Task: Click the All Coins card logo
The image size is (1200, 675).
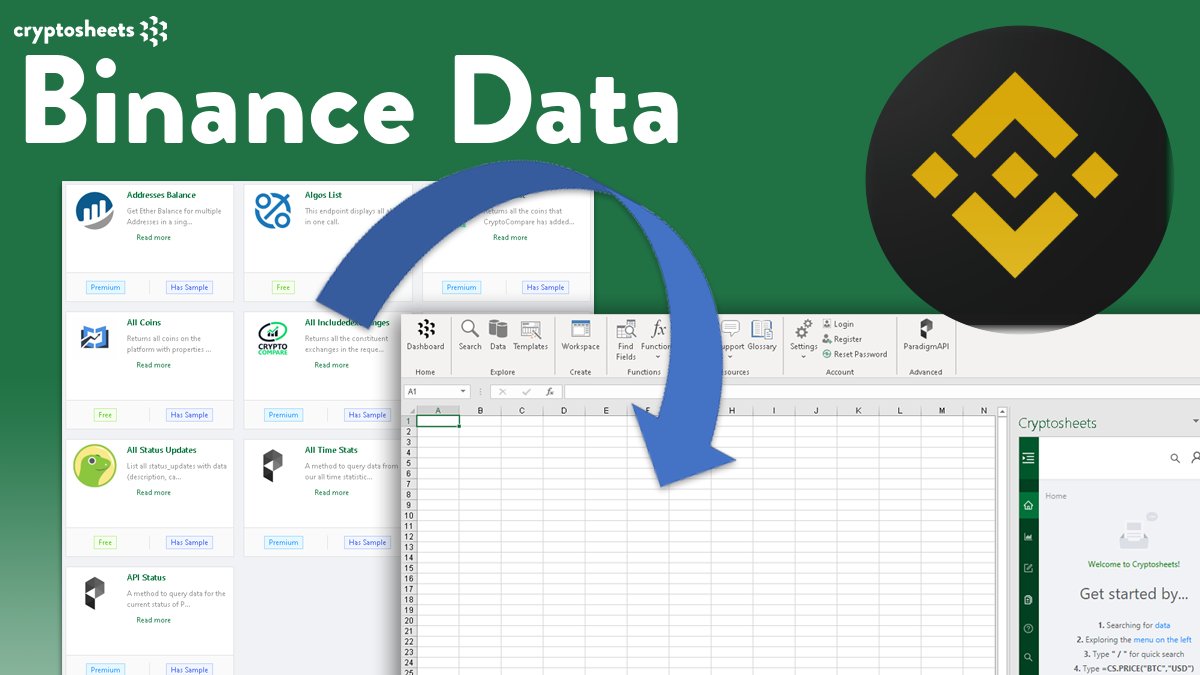Action: [x=95, y=338]
